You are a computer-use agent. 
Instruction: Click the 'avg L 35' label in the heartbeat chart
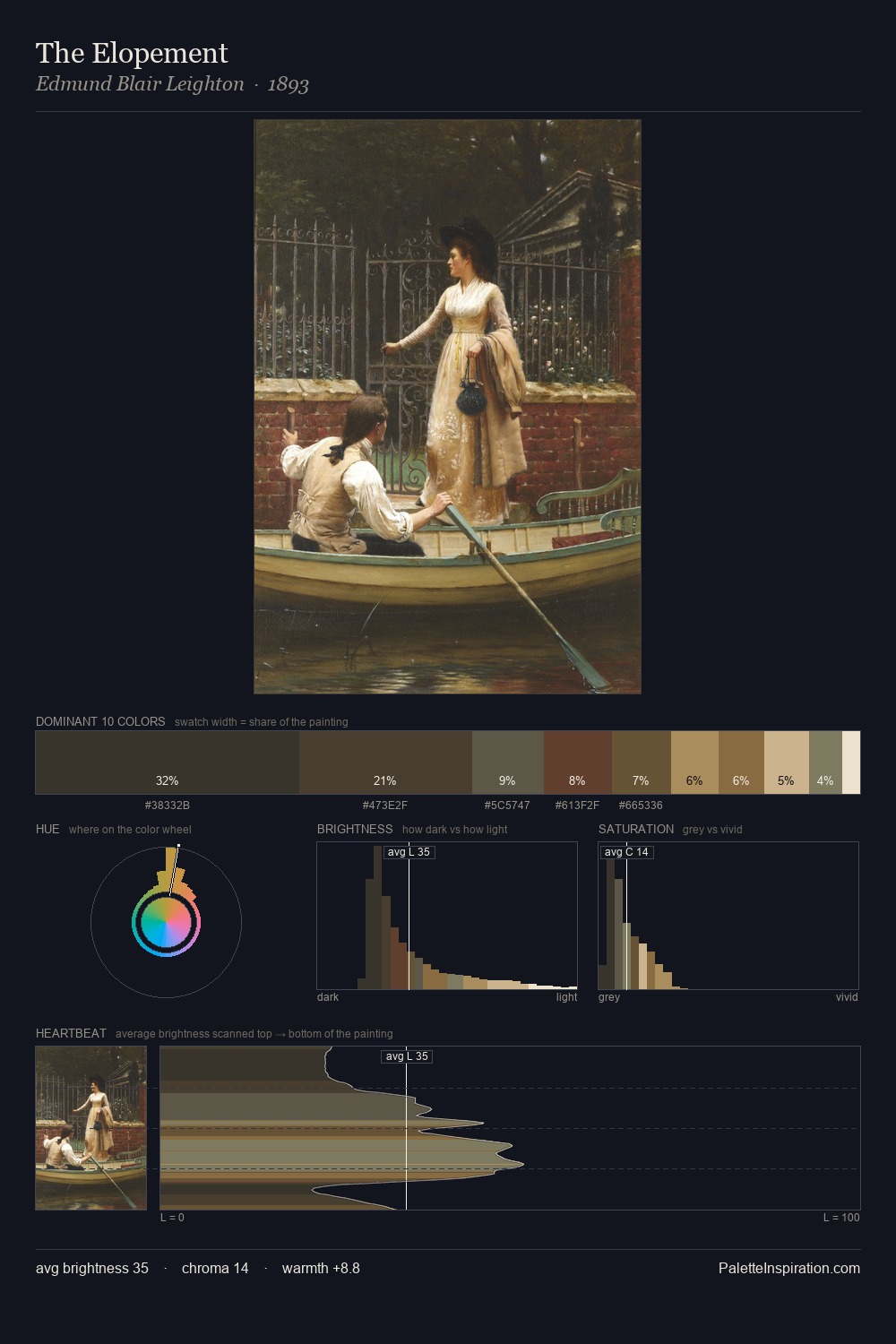[407, 1056]
